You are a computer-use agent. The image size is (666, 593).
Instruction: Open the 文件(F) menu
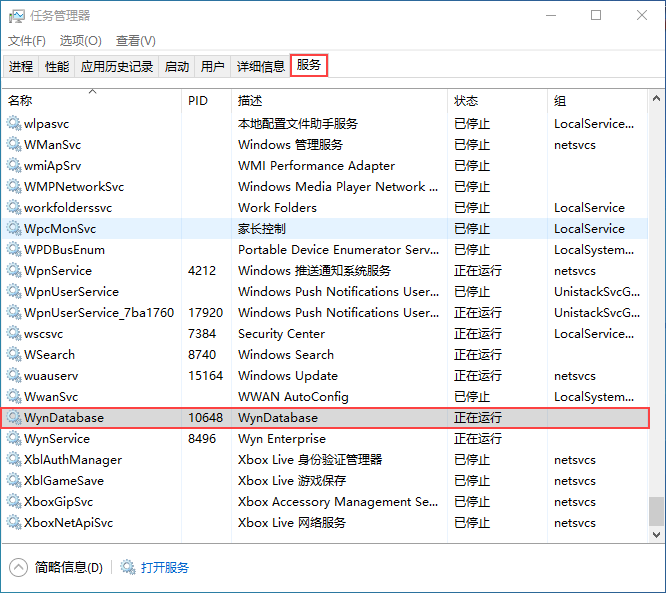27,41
